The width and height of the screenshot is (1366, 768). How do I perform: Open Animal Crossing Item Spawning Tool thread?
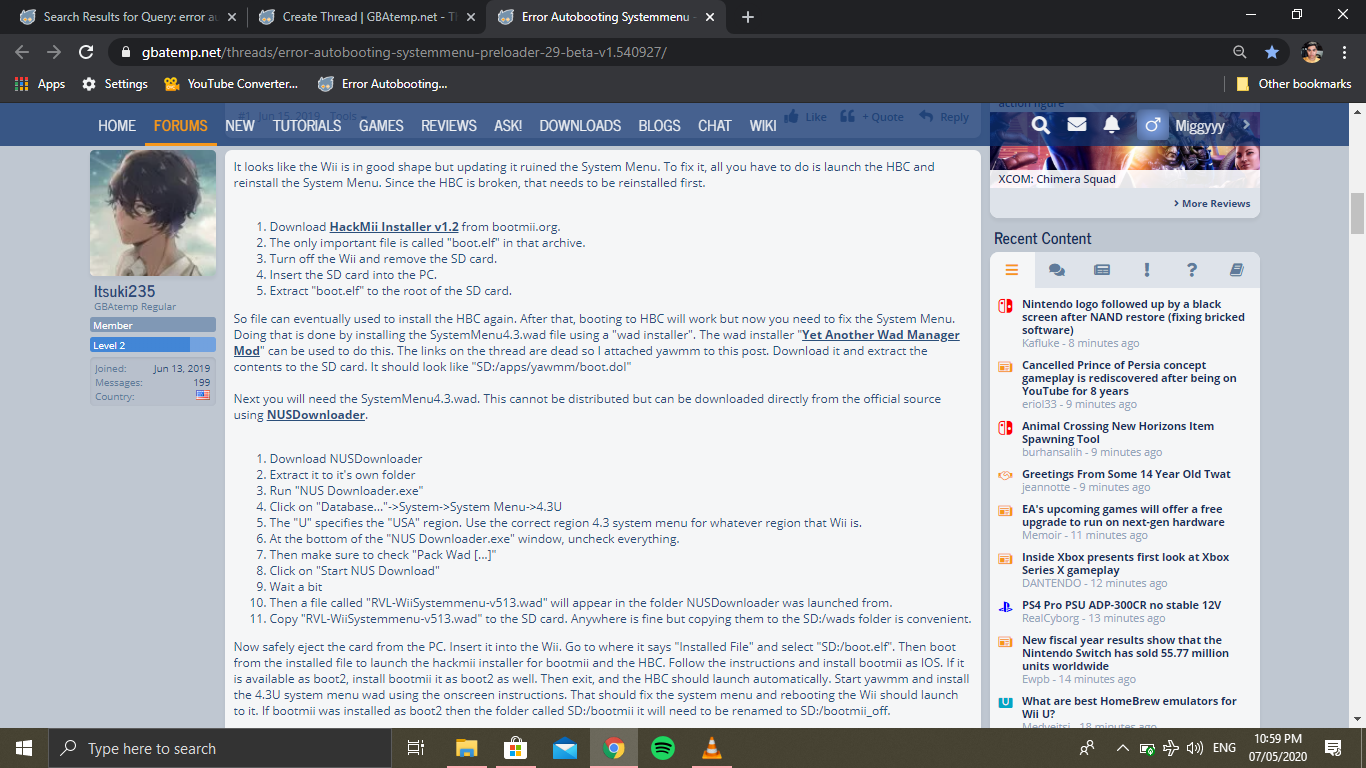[1118, 432]
